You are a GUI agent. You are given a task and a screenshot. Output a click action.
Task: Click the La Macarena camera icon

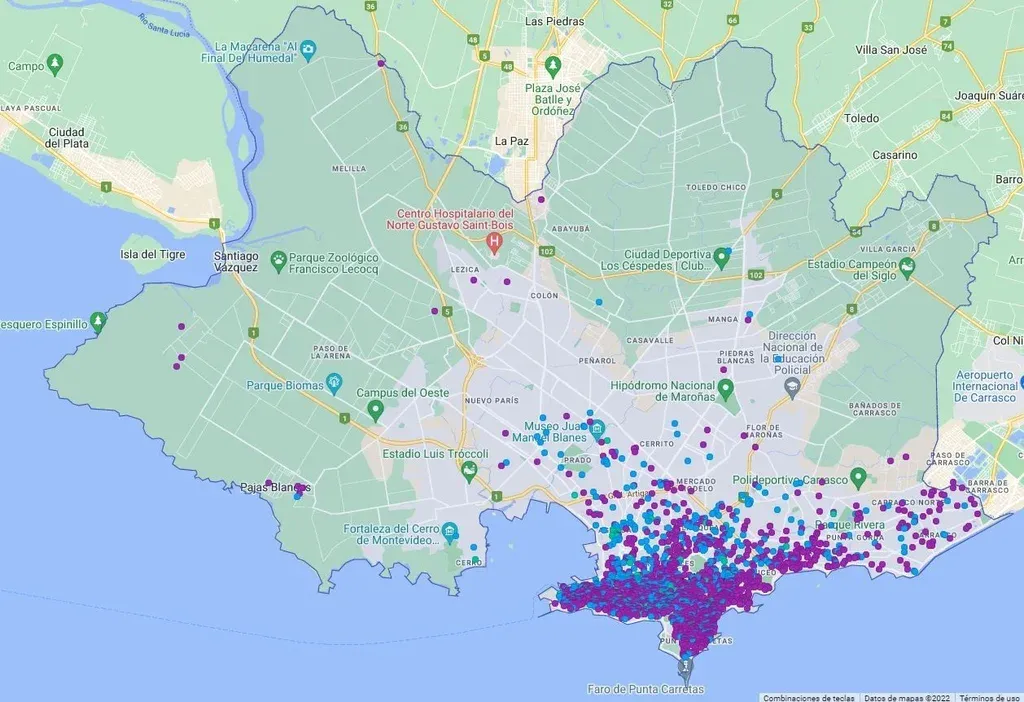tap(309, 48)
